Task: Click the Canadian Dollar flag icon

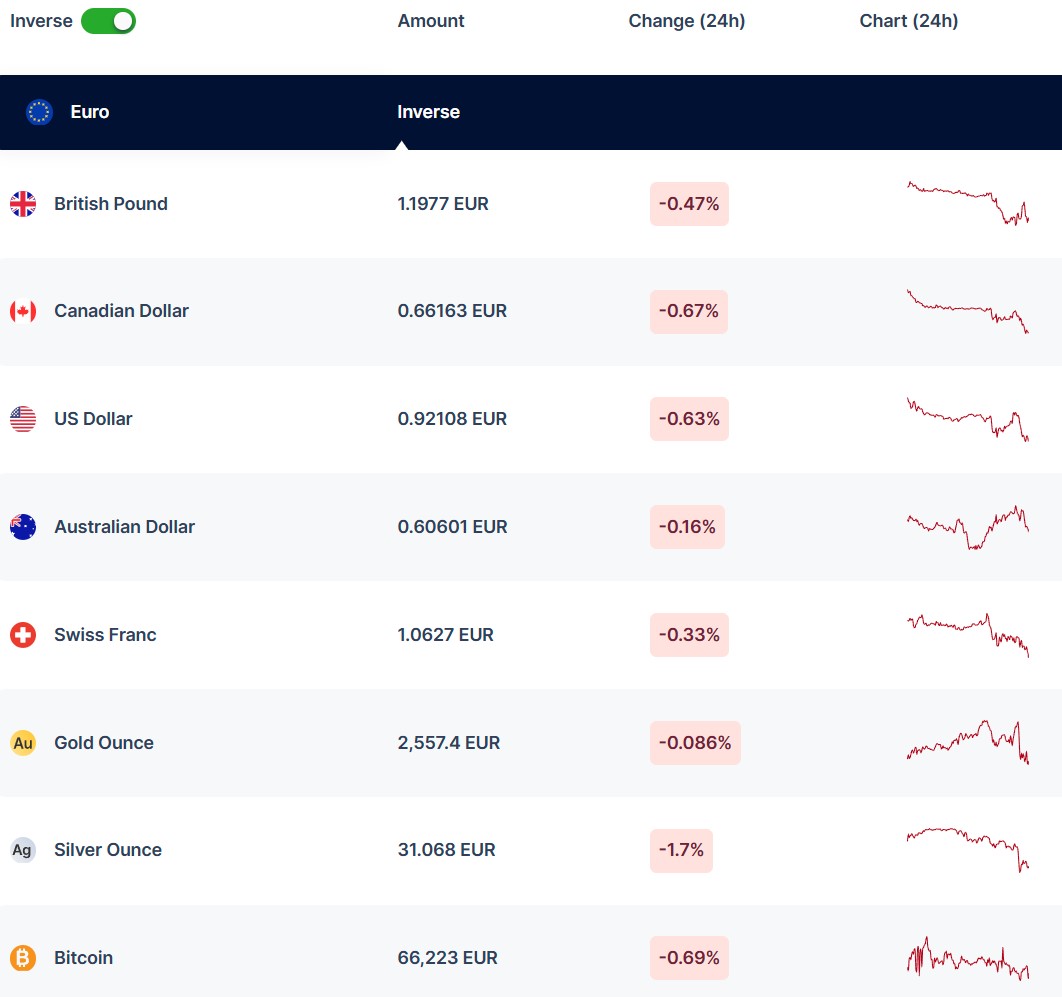Action: coord(23,311)
